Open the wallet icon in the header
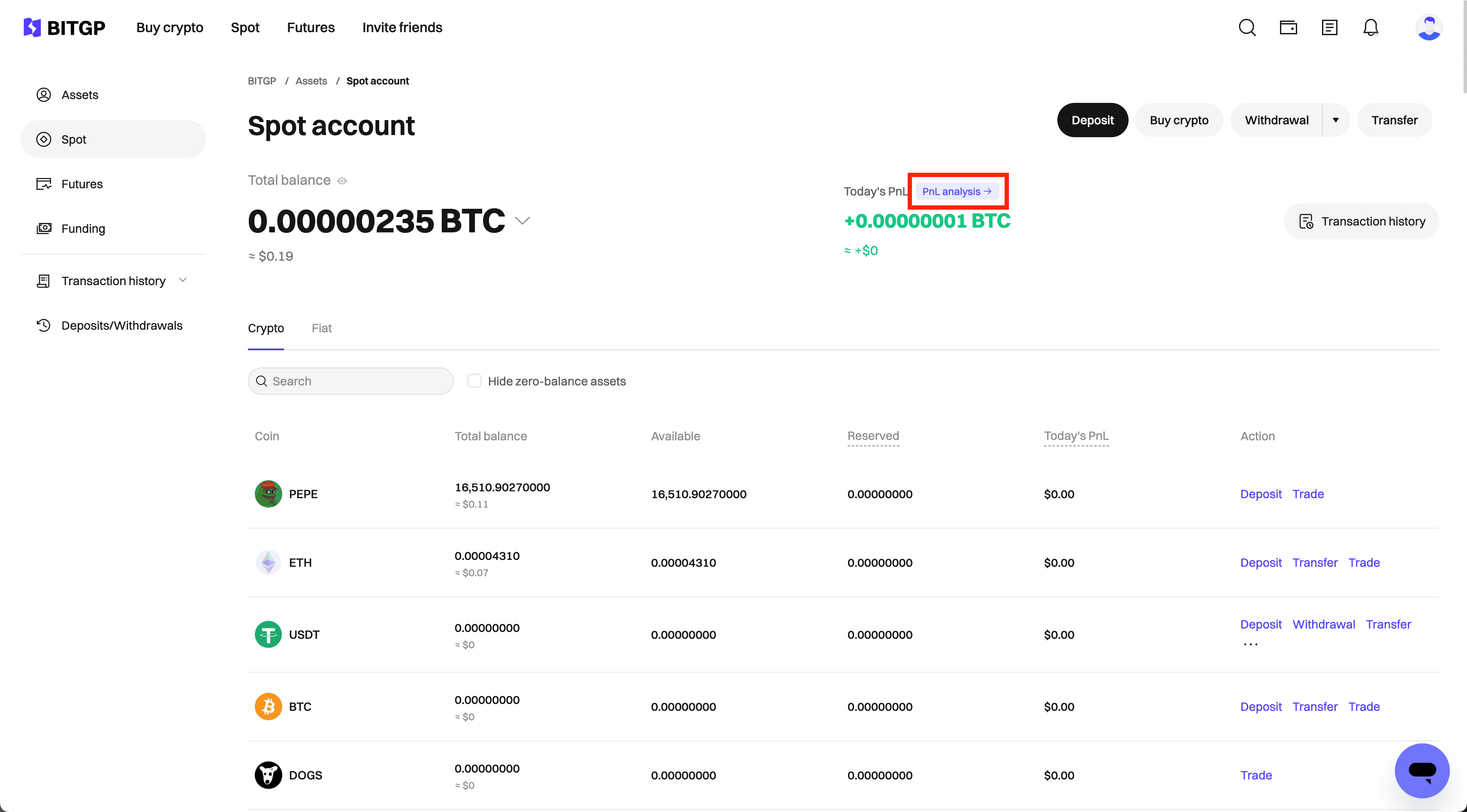The width and height of the screenshot is (1467, 812). pyautogui.click(x=1288, y=27)
